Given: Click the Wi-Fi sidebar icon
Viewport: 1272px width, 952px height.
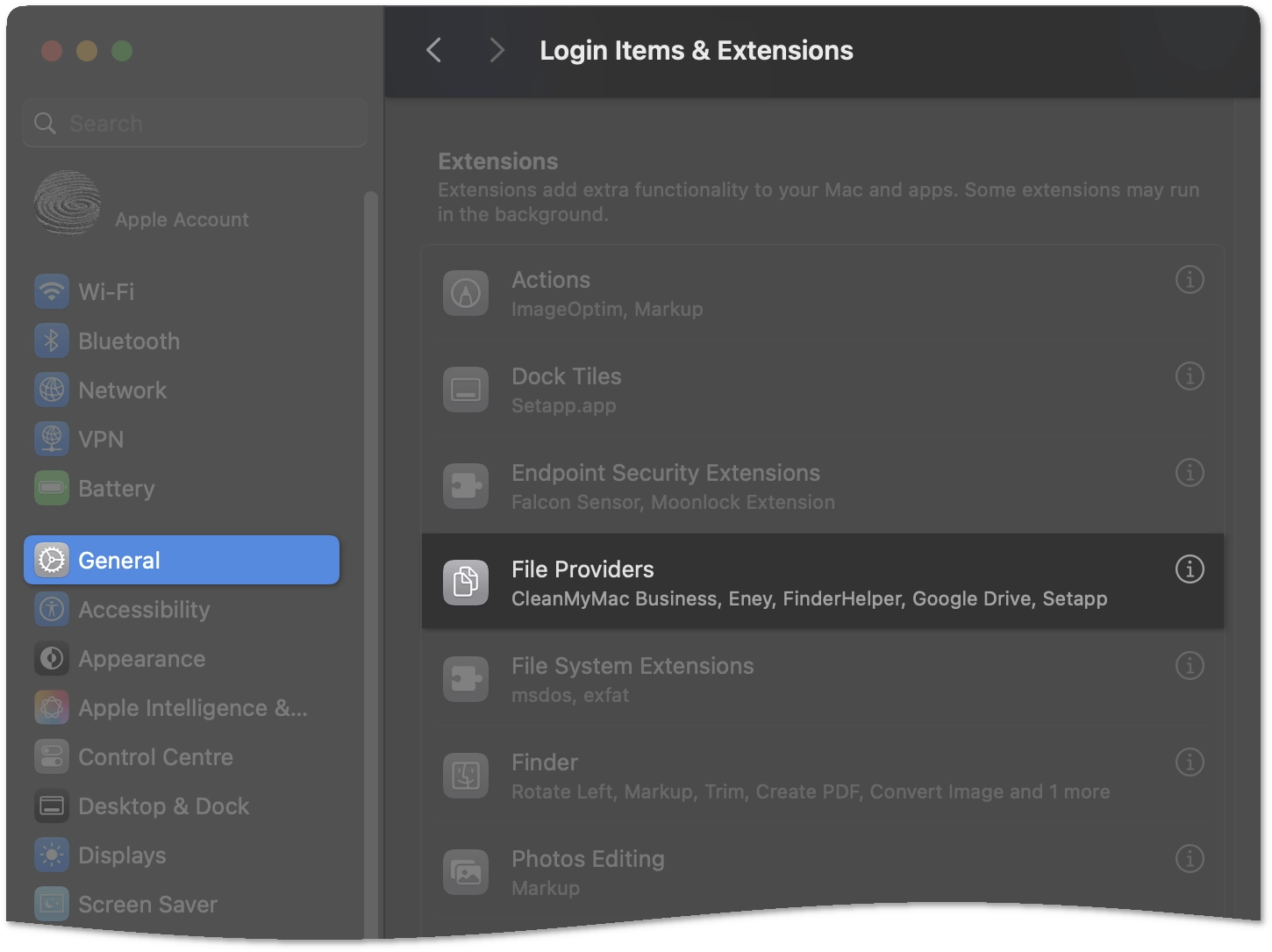Looking at the screenshot, I should [x=52, y=291].
